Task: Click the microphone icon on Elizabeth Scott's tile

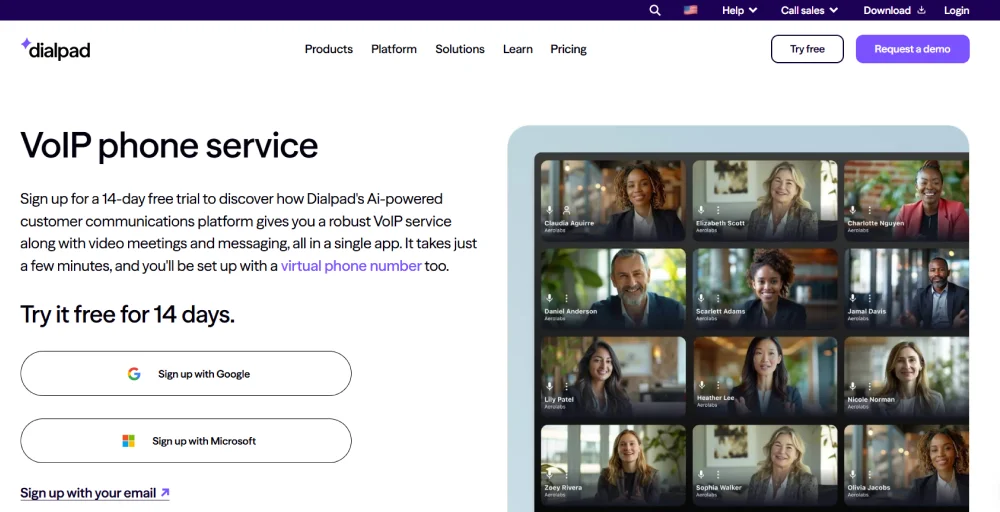Action: (x=701, y=210)
